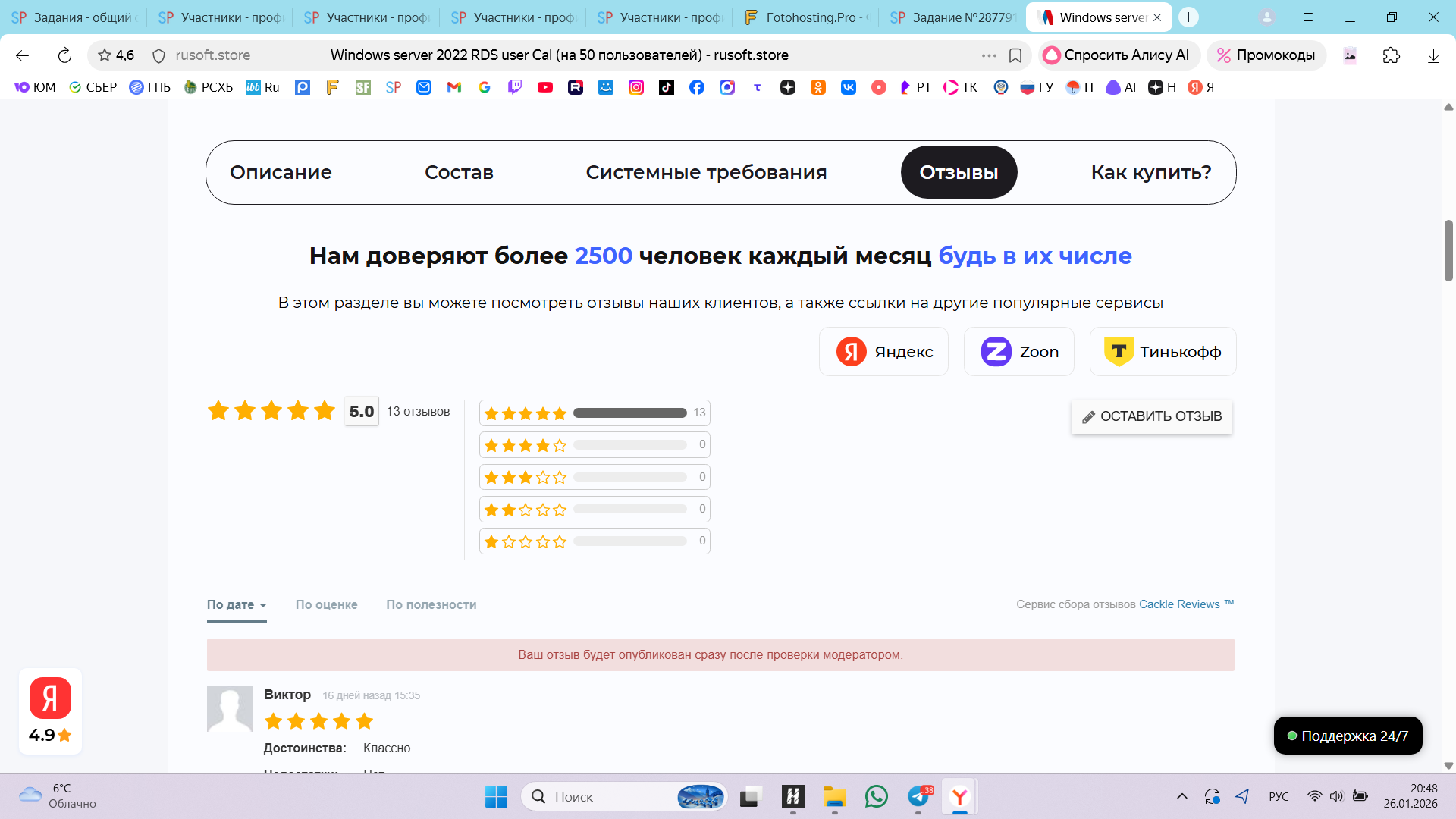Open downloads arrow icon in toolbar
The height and width of the screenshot is (819, 1456).
pos(1433,55)
